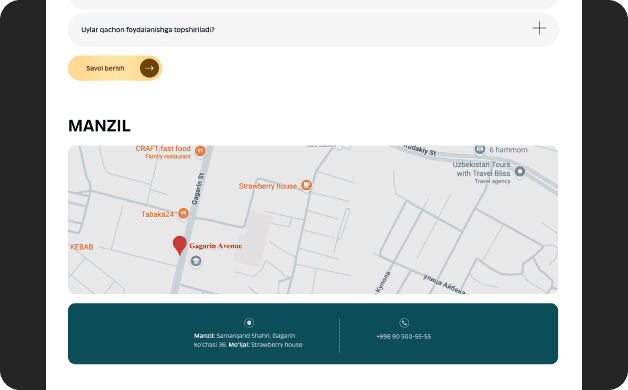Click the arrow circle in Savol berish
The width and height of the screenshot is (628, 390).
coord(149,68)
